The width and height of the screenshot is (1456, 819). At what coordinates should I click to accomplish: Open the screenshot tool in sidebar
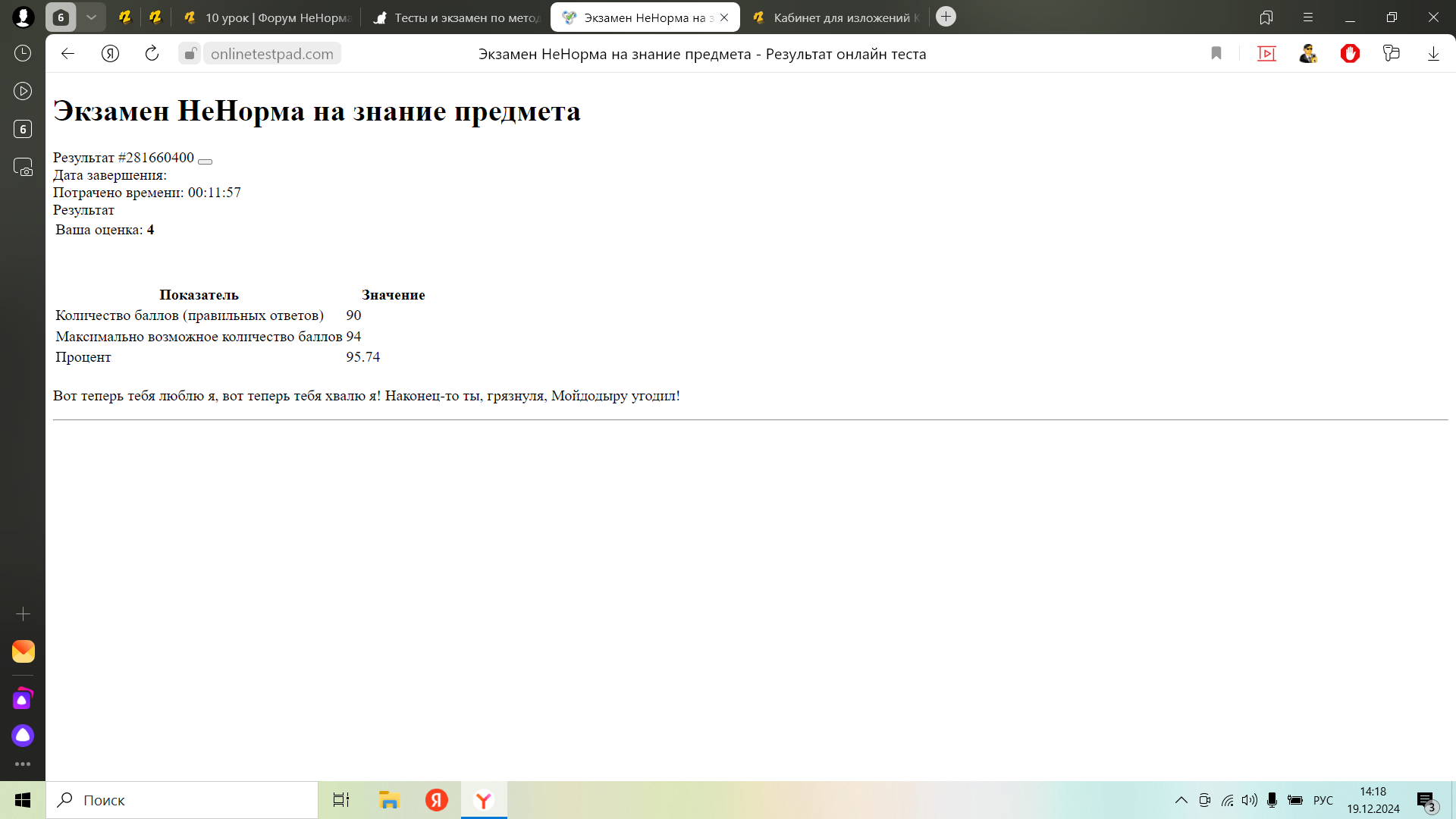click(x=23, y=168)
